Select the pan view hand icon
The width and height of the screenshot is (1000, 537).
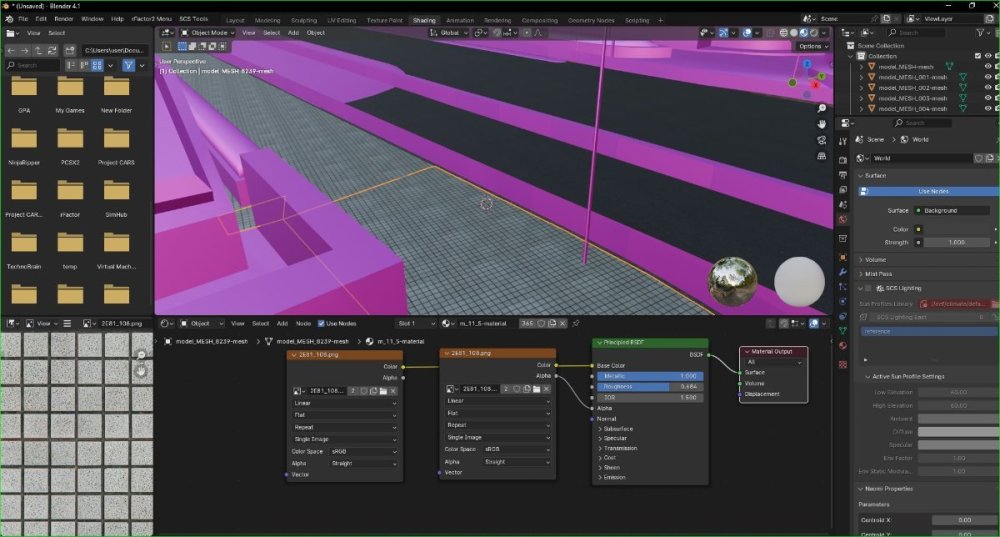pyautogui.click(x=821, y=124)
